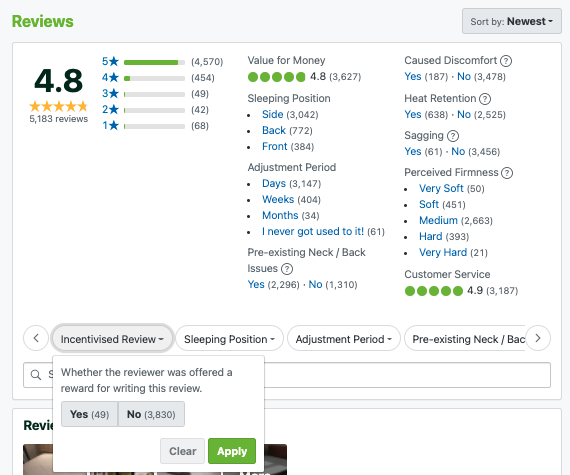Click the Perceived Firmness help icon
The image size is (570, 475).
coord(507,173)
